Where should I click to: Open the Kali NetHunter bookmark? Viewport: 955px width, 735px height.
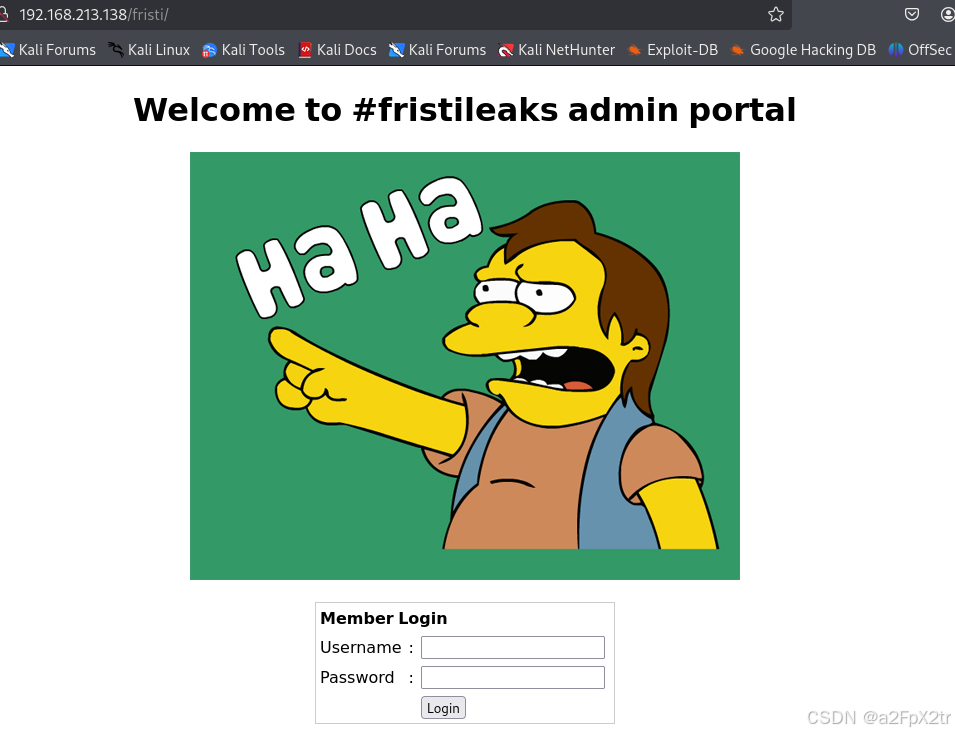point(556,50)
